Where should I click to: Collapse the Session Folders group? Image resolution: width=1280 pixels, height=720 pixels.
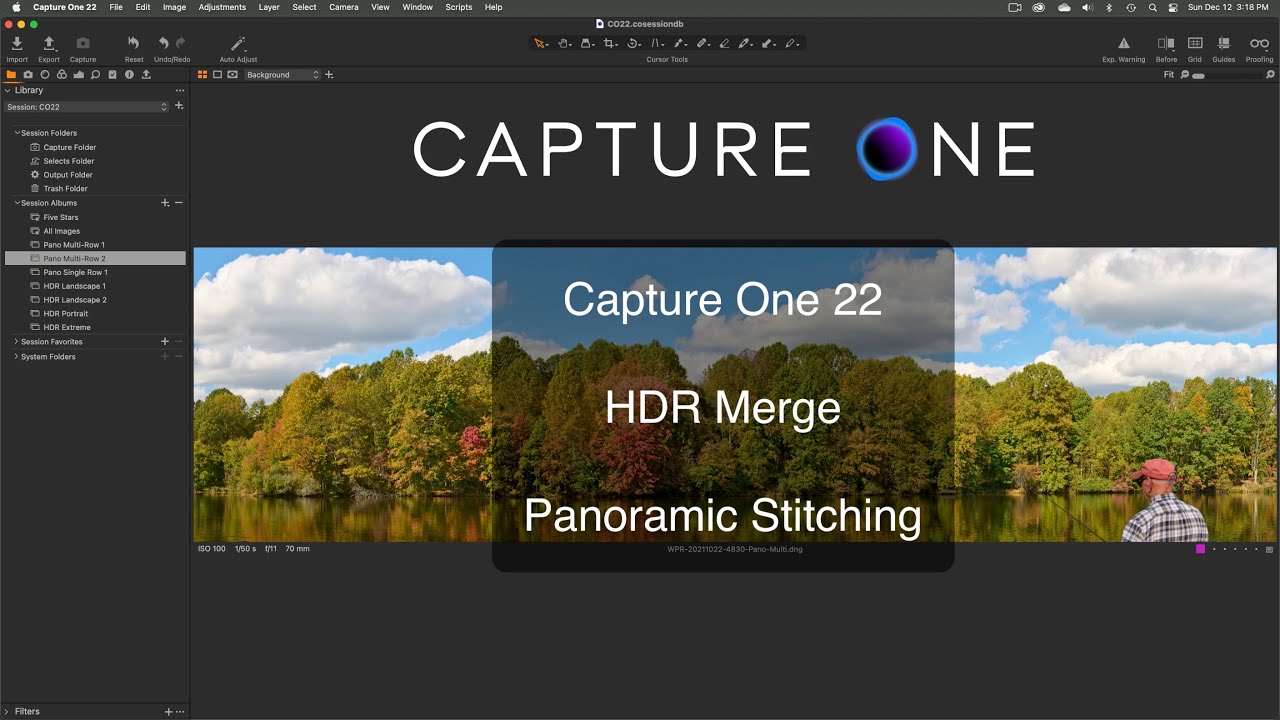[17, 133]
